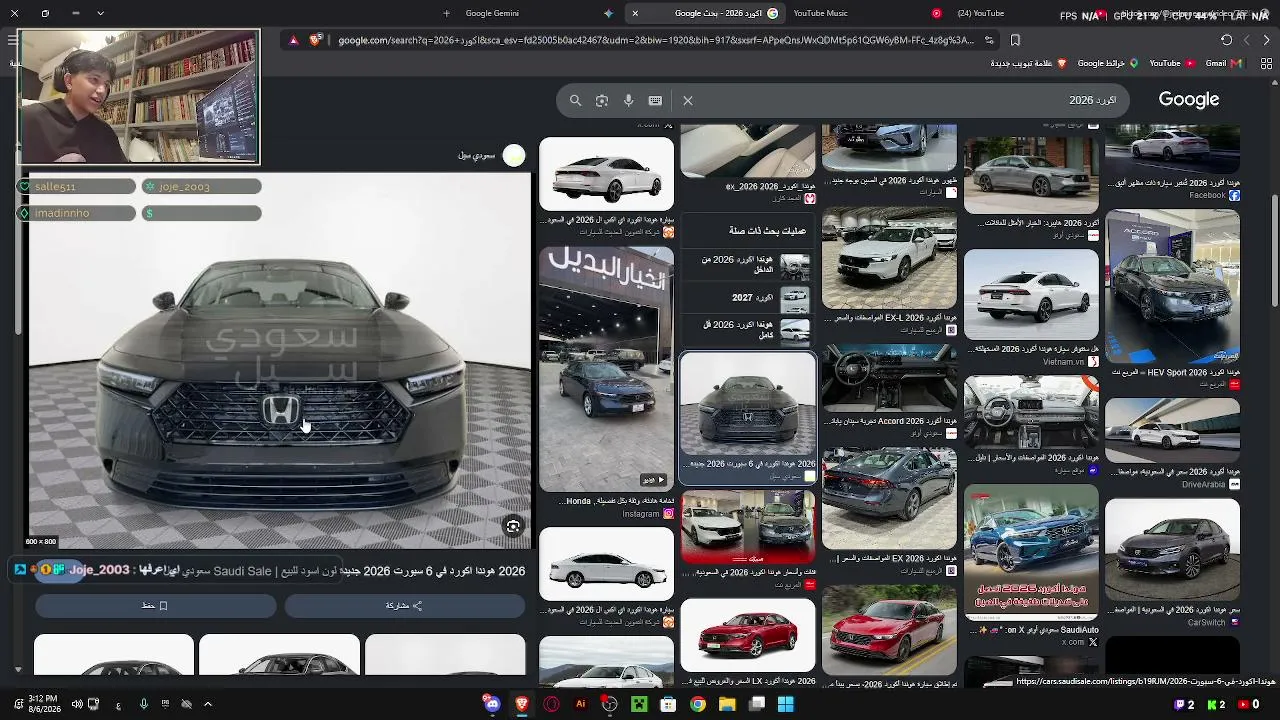Close the active Google search tab
The width and height of the screenshot is (1280, 720).
tap(635, 13)
